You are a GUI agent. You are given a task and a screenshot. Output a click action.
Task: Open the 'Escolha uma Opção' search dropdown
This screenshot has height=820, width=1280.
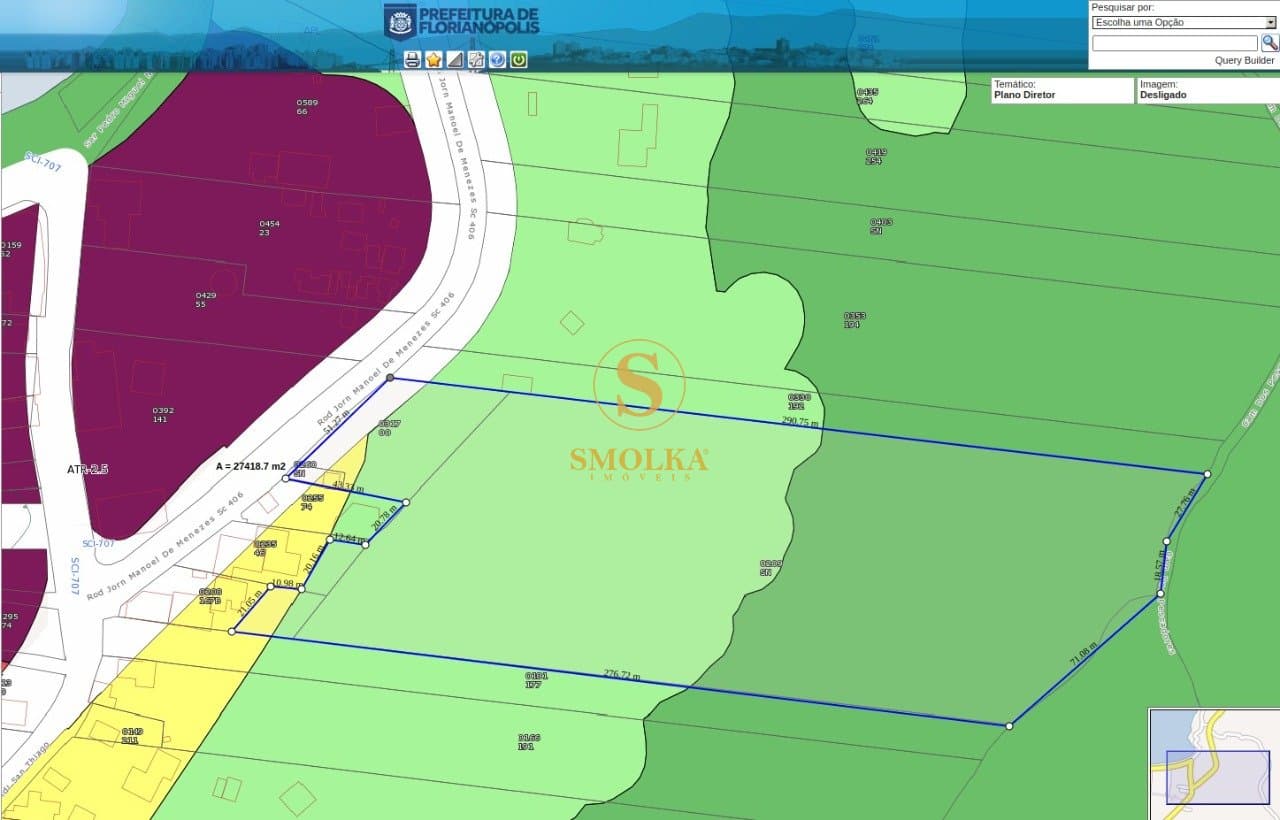(x=1184, y=22)
